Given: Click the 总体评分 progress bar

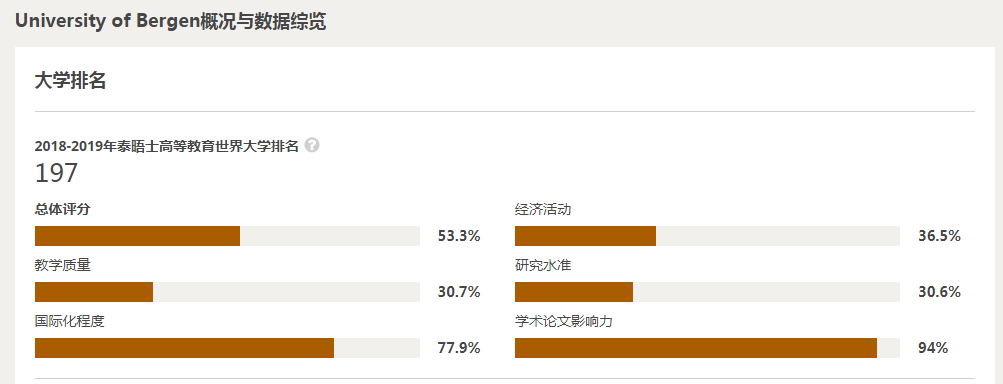Looking at the screenshot, I should [227, 236].
